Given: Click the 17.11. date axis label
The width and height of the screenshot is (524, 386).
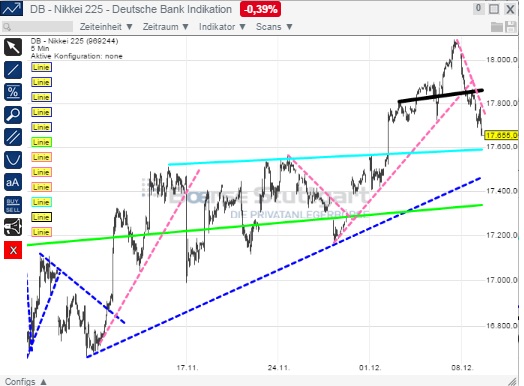Looking at the screenshot, I should (187, 368).
